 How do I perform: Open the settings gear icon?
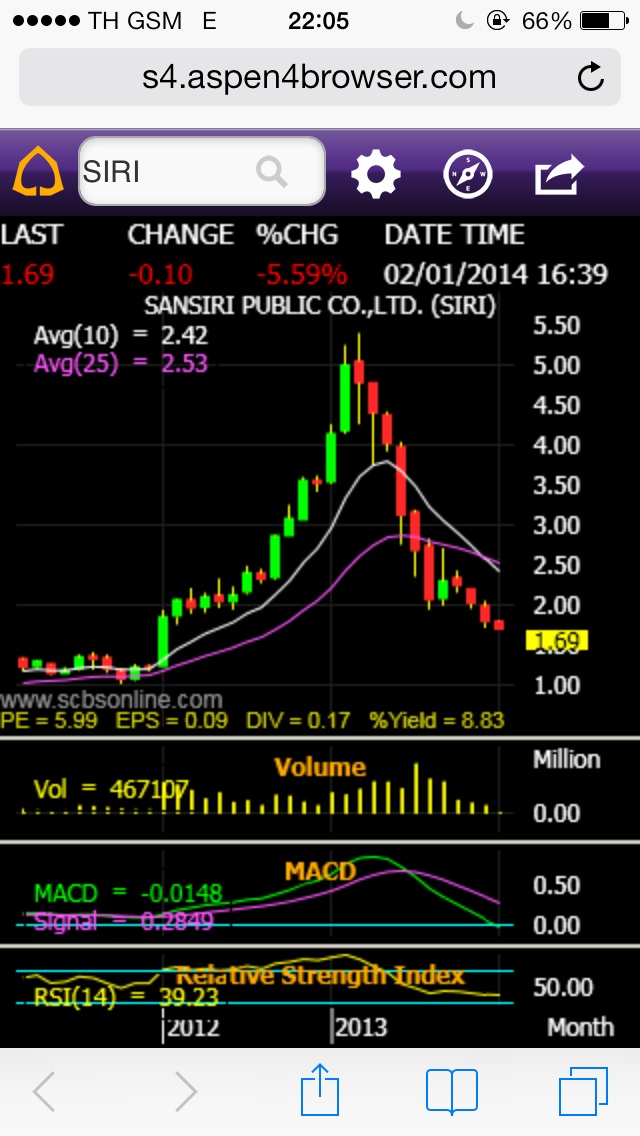click(x=375, y=174)
